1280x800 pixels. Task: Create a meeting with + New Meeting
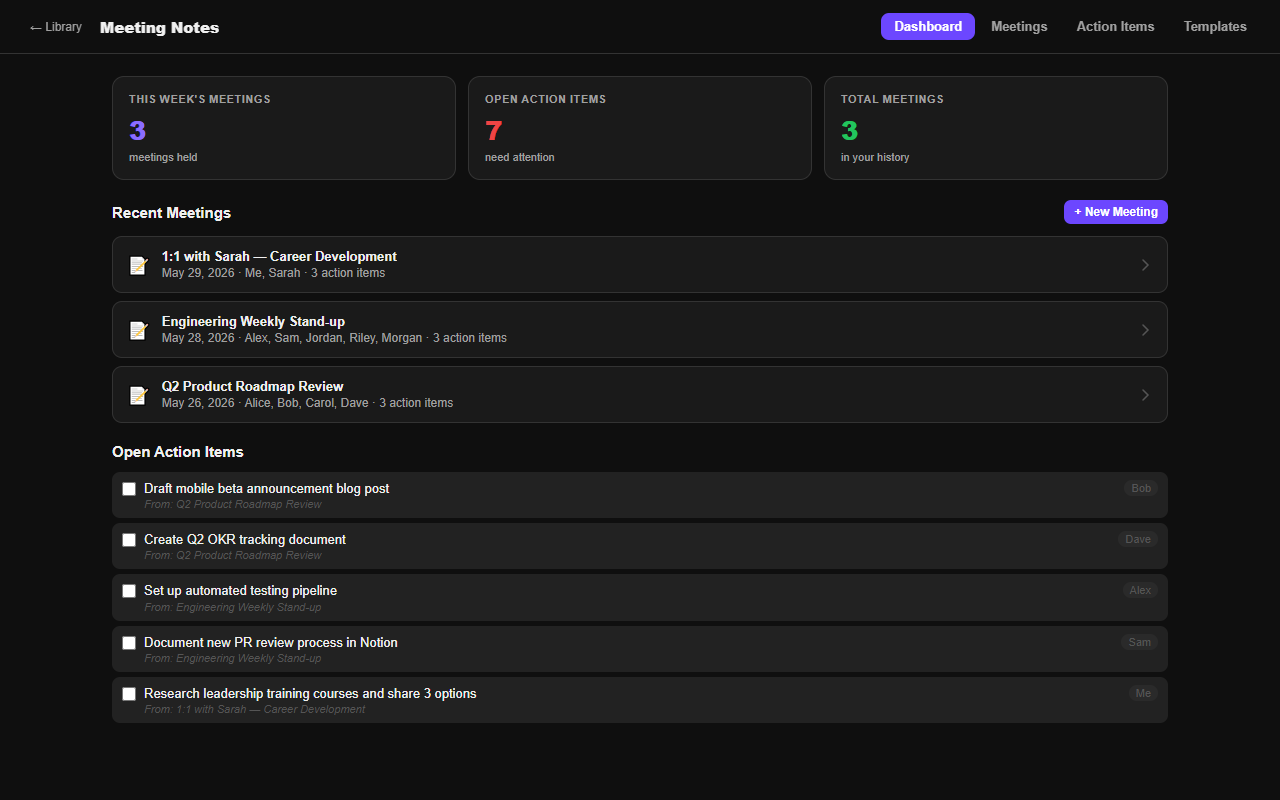1116,212
